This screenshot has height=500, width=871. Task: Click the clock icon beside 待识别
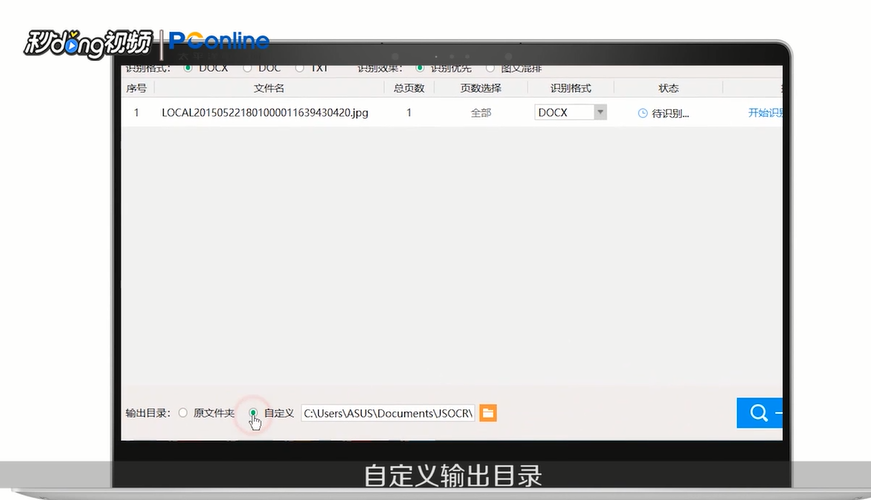(643, 113)
